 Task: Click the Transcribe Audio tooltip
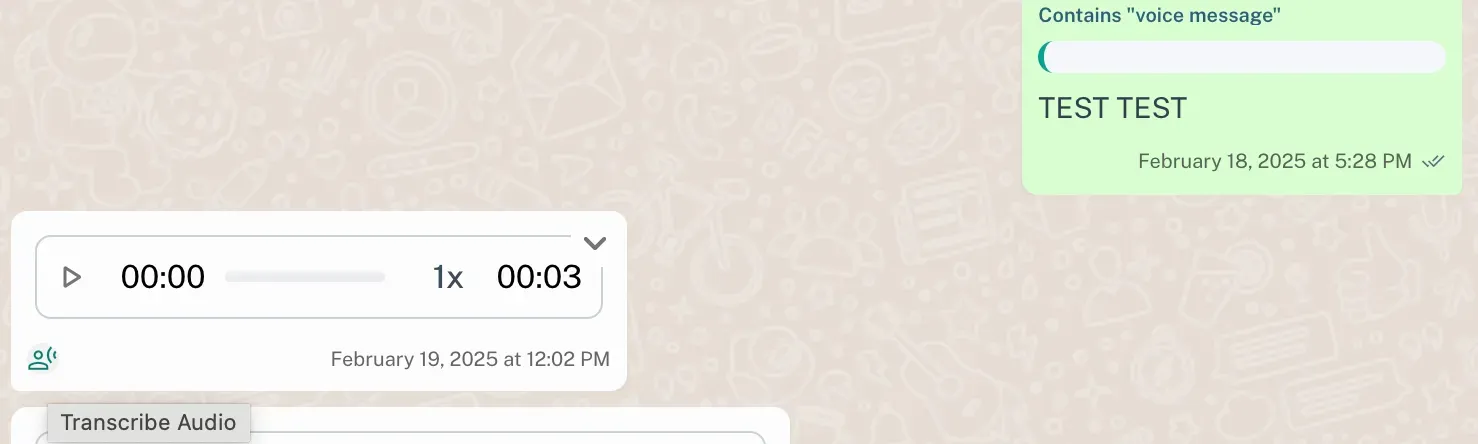(149, 423)
